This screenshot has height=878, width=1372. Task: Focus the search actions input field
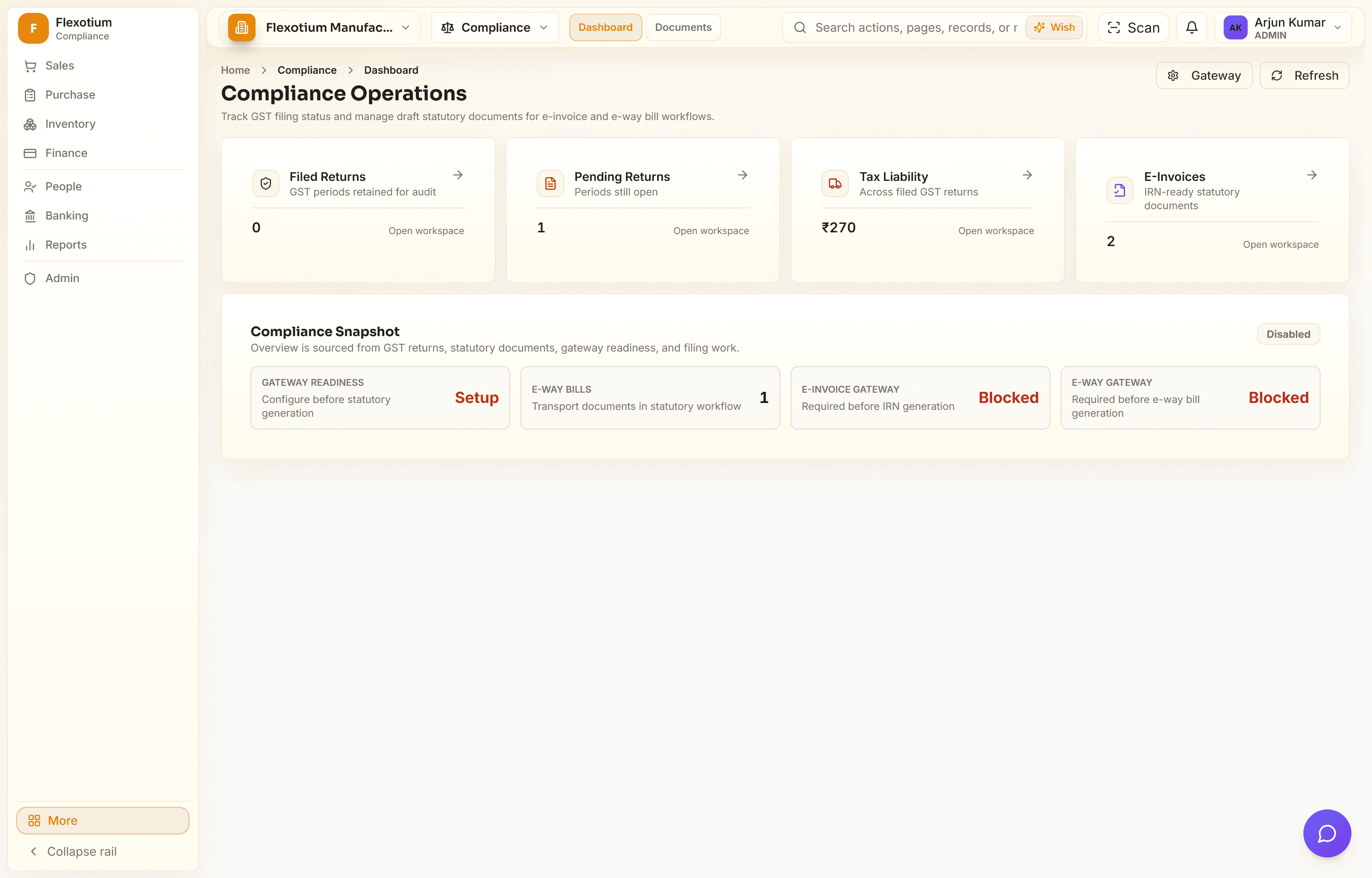click(916, 27)
